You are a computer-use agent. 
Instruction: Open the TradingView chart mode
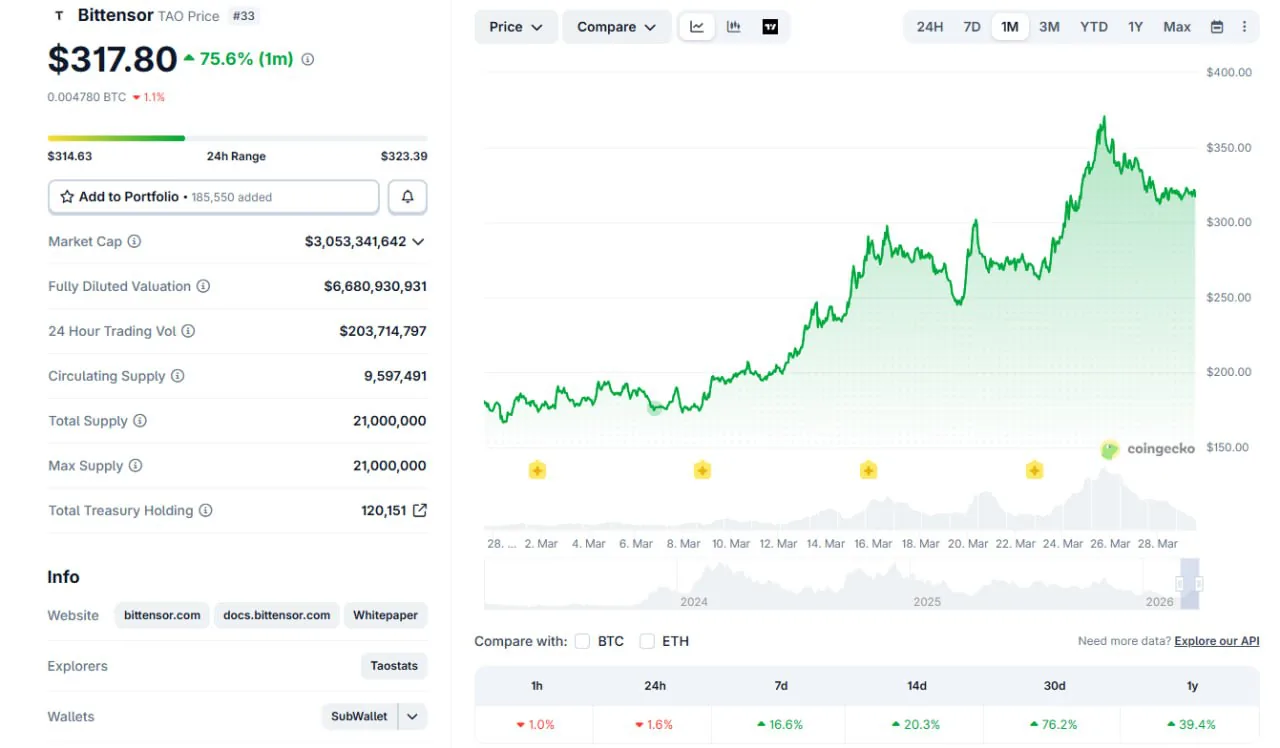coord(769,27)
